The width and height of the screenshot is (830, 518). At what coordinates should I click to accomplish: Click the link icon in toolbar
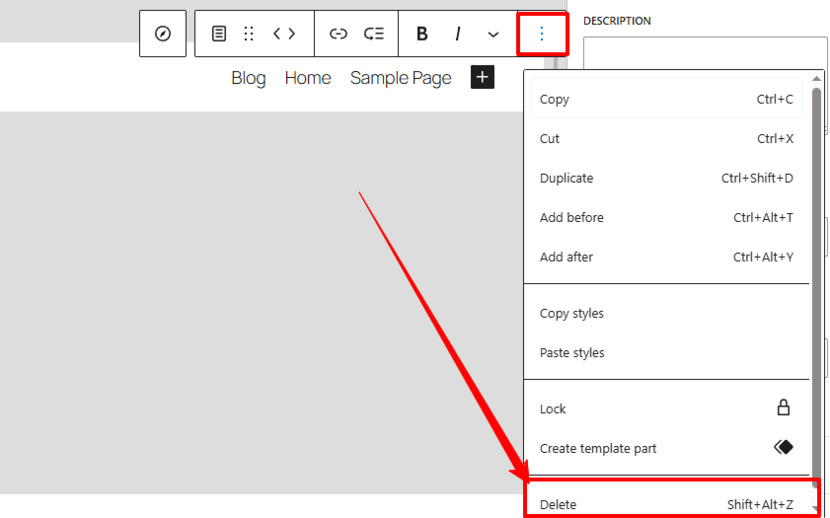coord(338,34)
